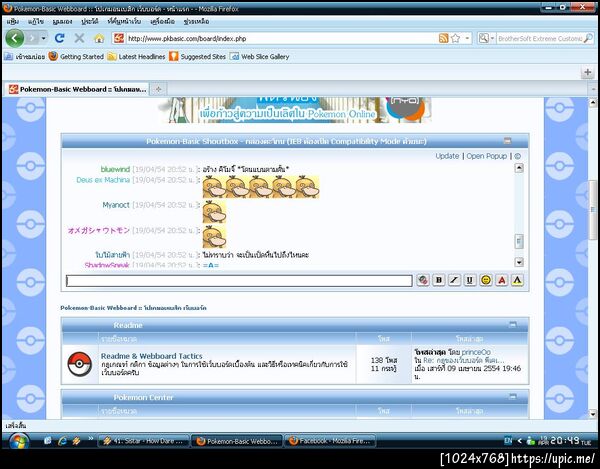Click the Myanoct username in shoutbox
The width and height of the screenshot is (600, 469).
116,205
